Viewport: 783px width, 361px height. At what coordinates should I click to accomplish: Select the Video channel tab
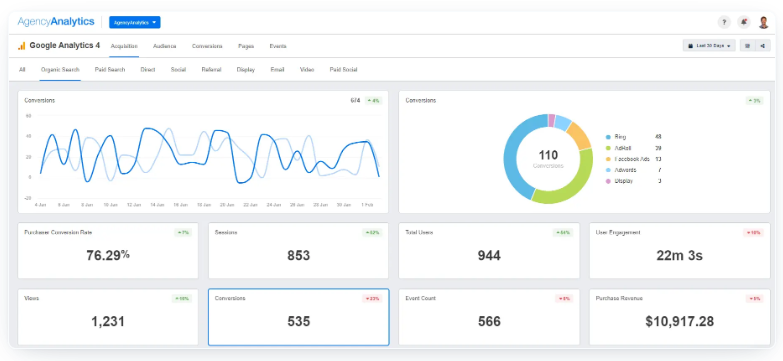(x=307, y=70)
